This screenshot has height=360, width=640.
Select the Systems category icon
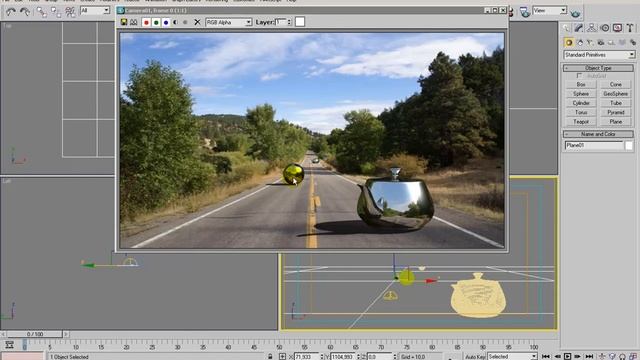(x=633, y=42)
